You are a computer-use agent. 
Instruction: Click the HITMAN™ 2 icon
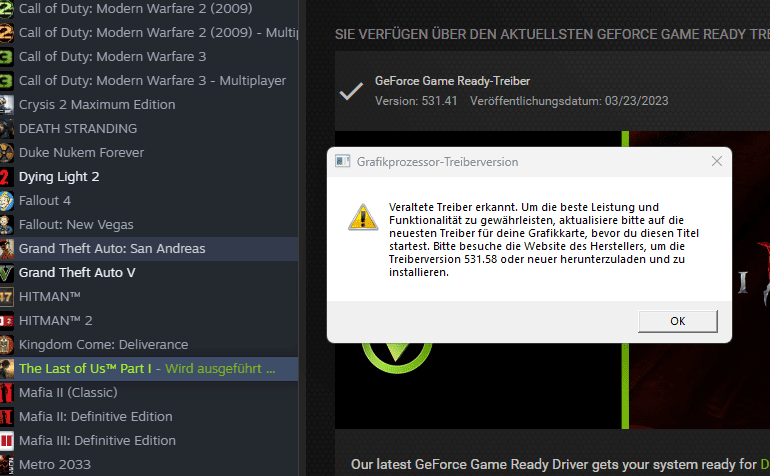tap(6, 321)
